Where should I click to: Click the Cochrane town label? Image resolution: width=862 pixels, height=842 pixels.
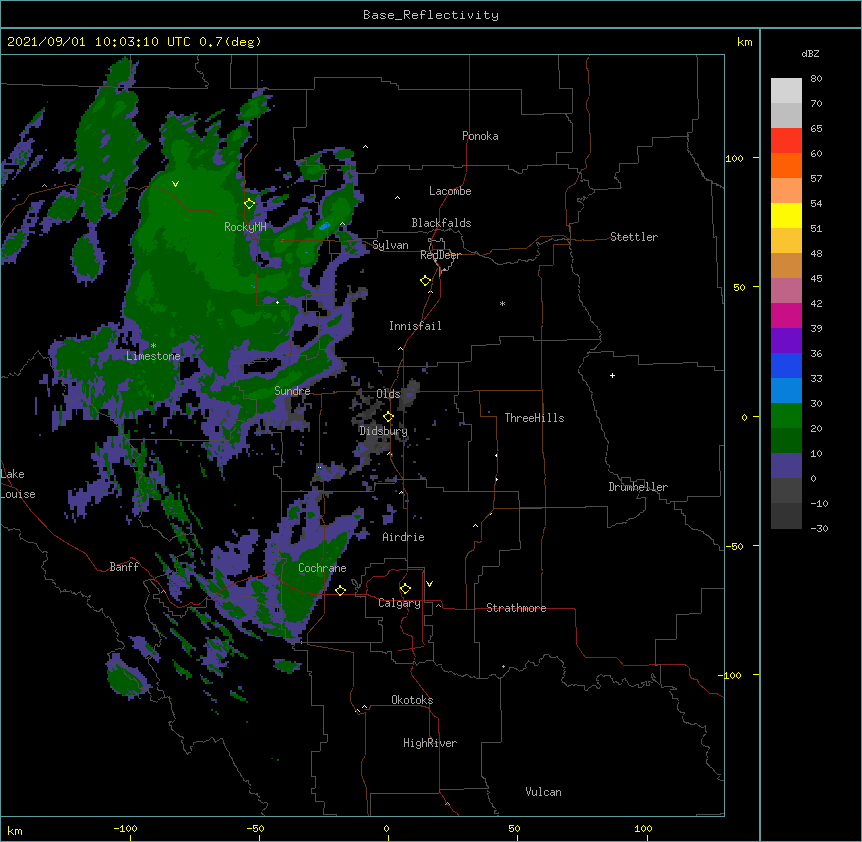(322, 568)
